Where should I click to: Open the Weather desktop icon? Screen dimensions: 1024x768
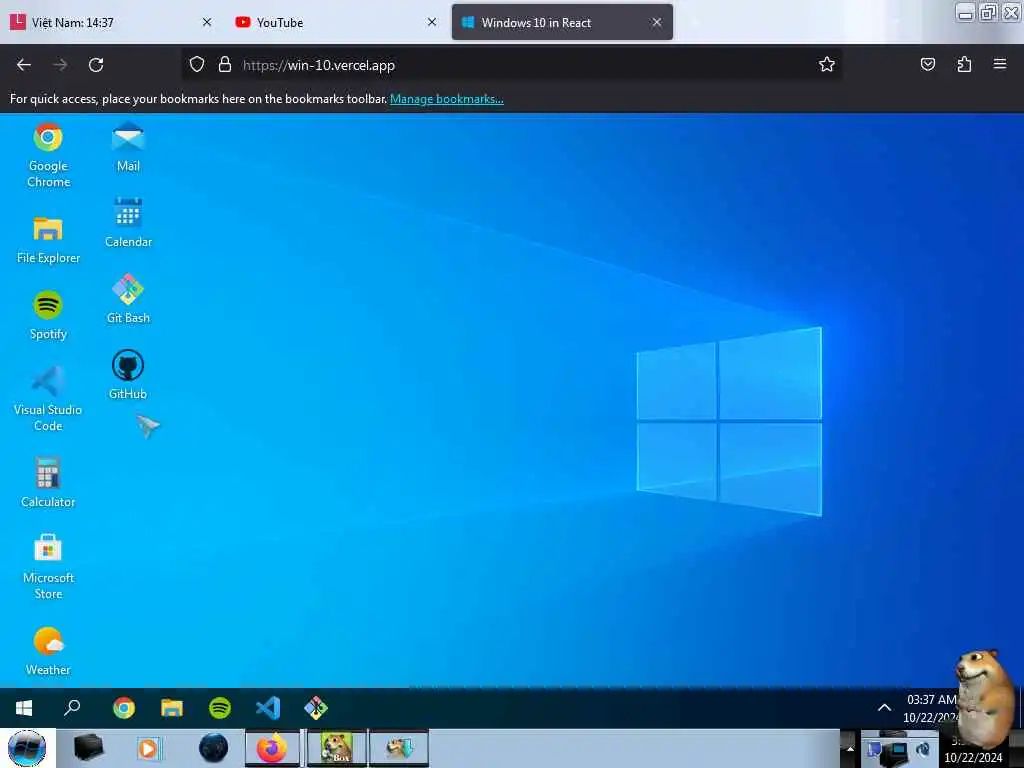[x=48, y=650]
